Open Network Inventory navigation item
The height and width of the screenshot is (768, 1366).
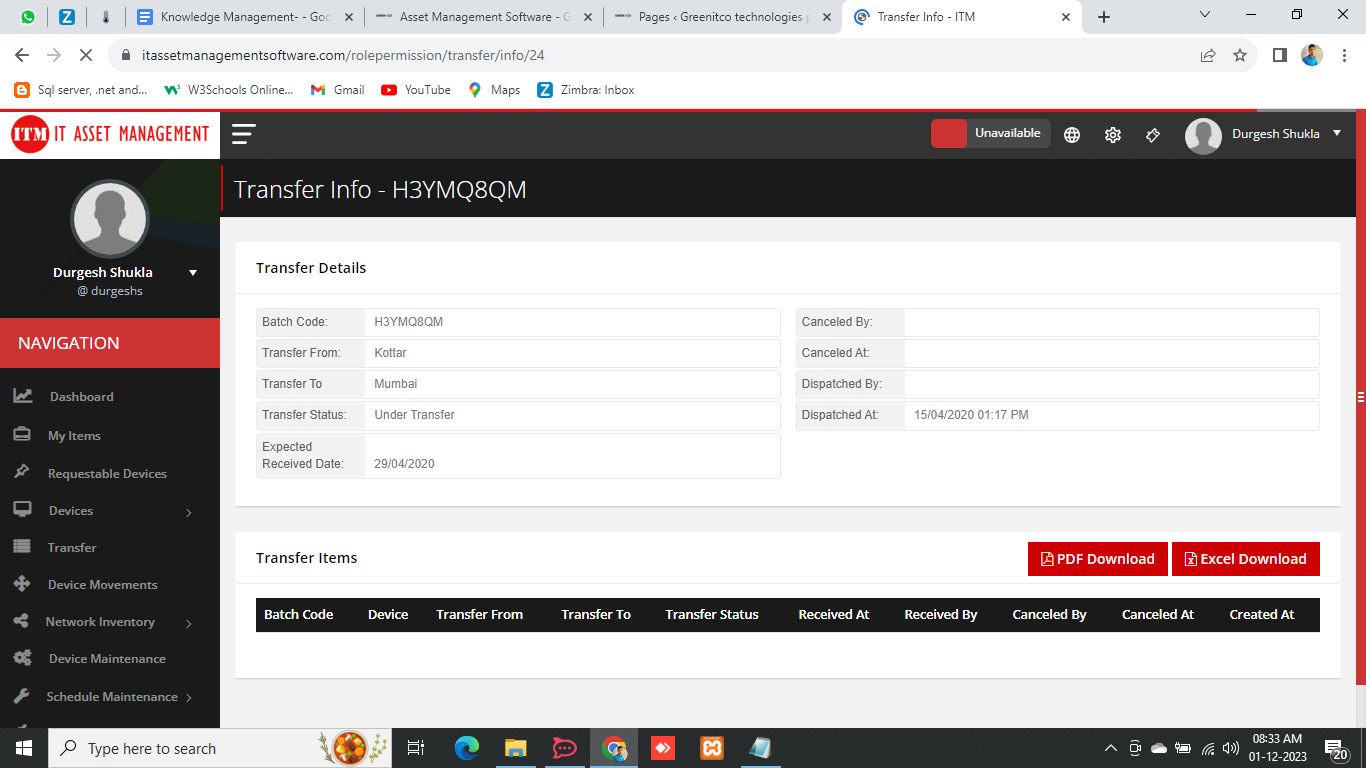(100, 622)
